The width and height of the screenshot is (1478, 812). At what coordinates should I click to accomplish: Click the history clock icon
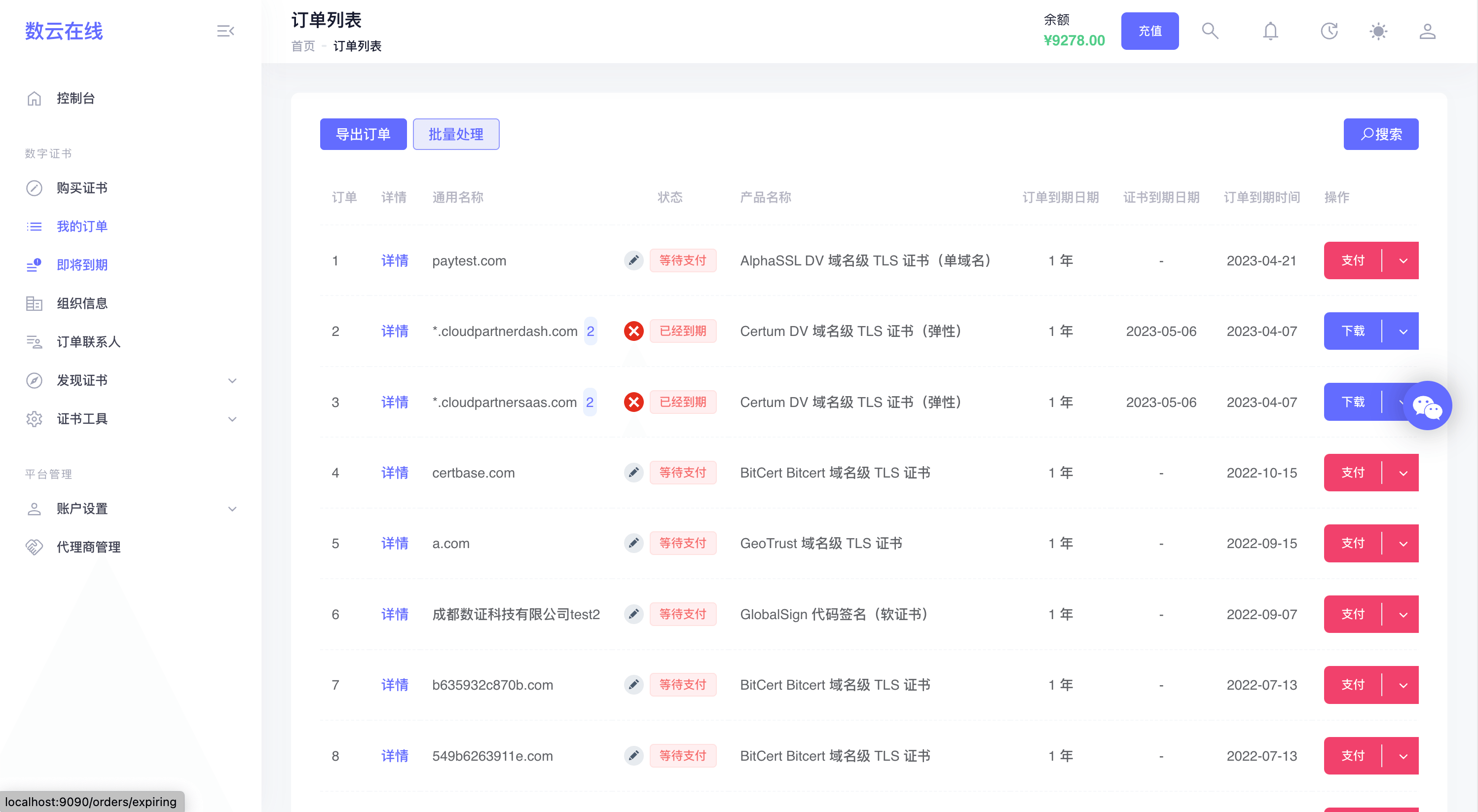point(1329,31)
